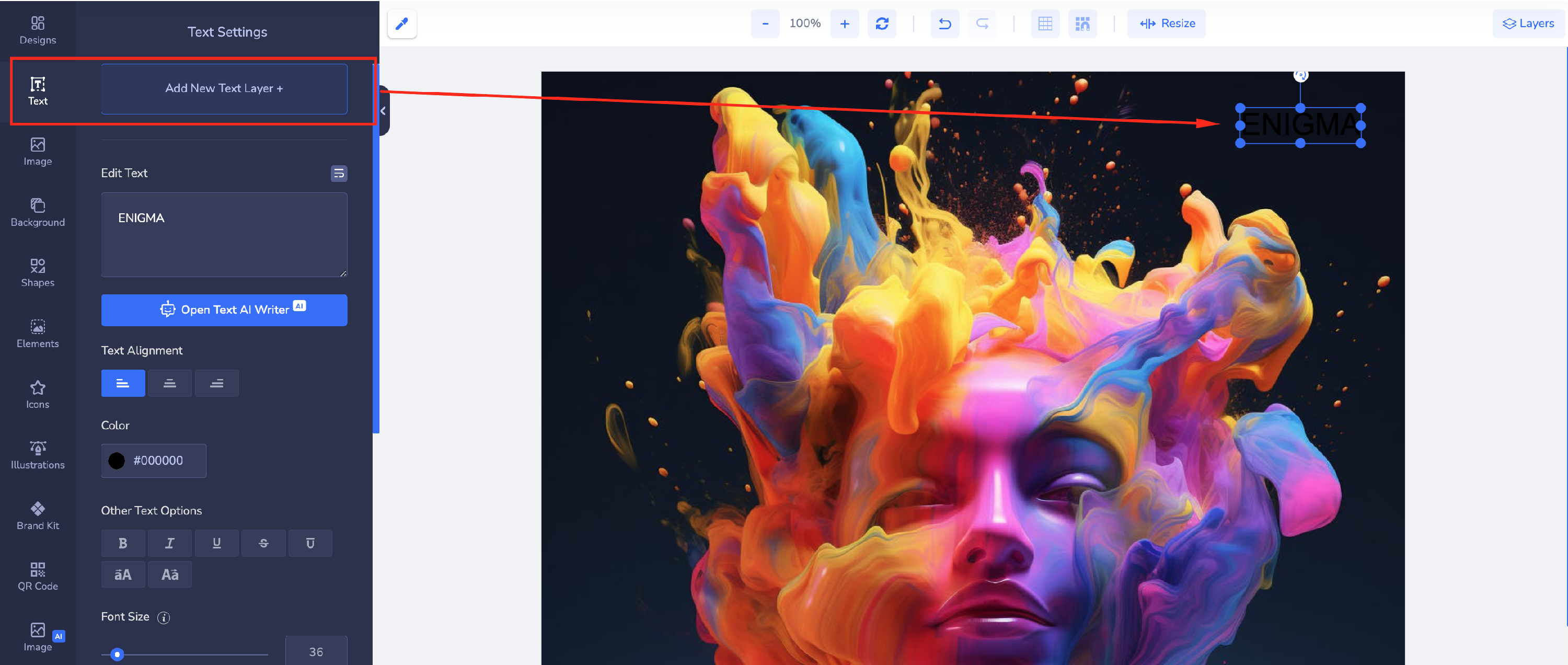This screenshot has width=1568, height=665.
Task: Open the Resize options
Action: 1166,24
